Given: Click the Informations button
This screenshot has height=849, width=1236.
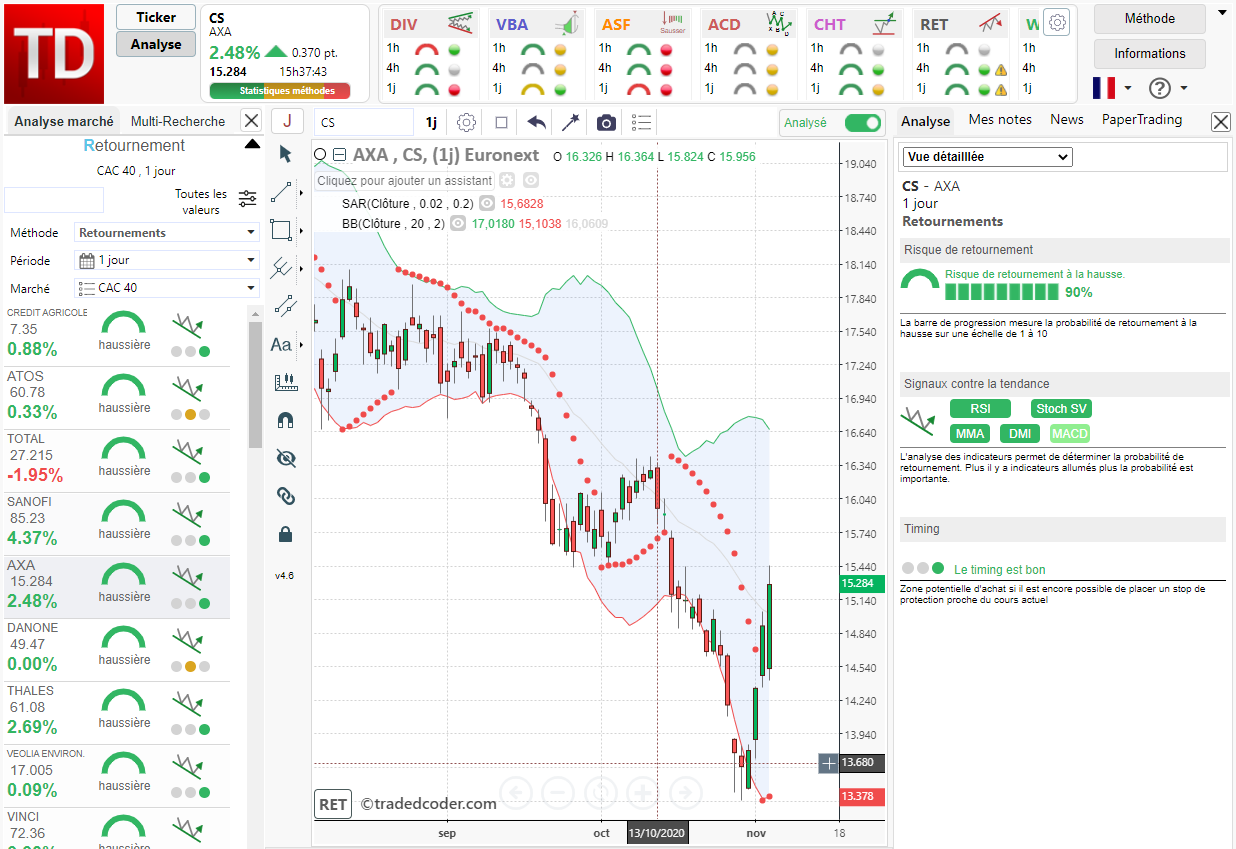Looking at the screenshot, I should [x=1150, y=53].
